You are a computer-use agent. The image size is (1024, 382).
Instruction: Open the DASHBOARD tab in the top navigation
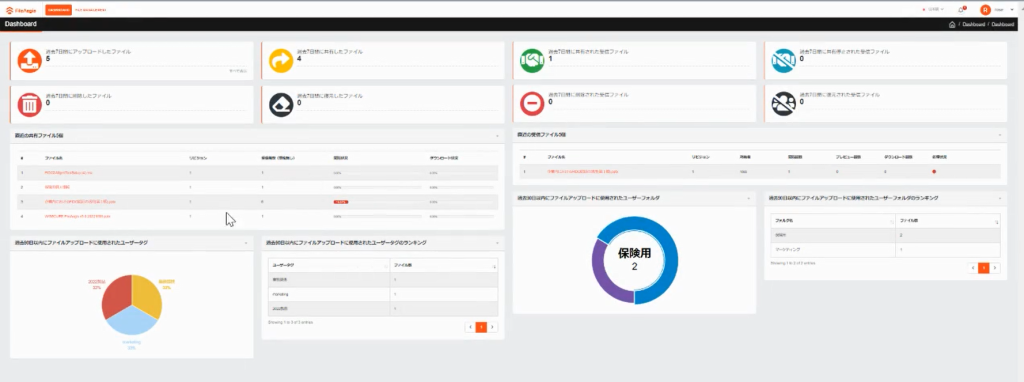59,10
